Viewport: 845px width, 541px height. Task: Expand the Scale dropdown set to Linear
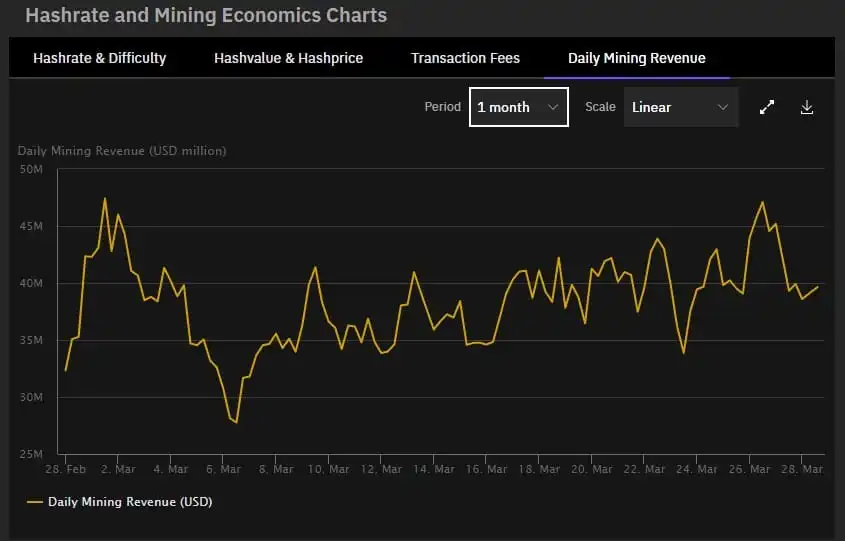(x=680, y=107)
